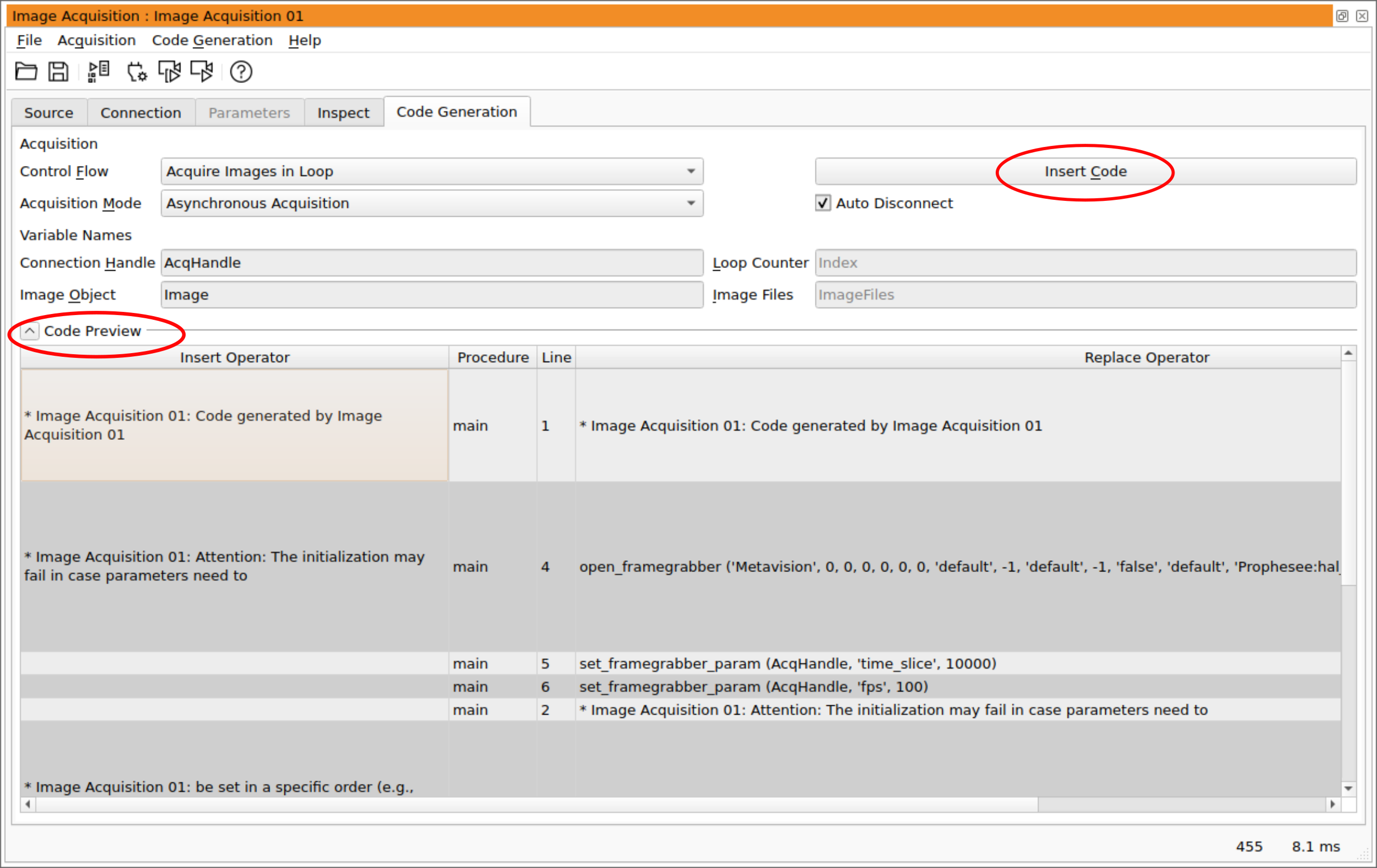
Task: Select the Code Generation tab
Action: pyautogui.click(x=456, y=112)
